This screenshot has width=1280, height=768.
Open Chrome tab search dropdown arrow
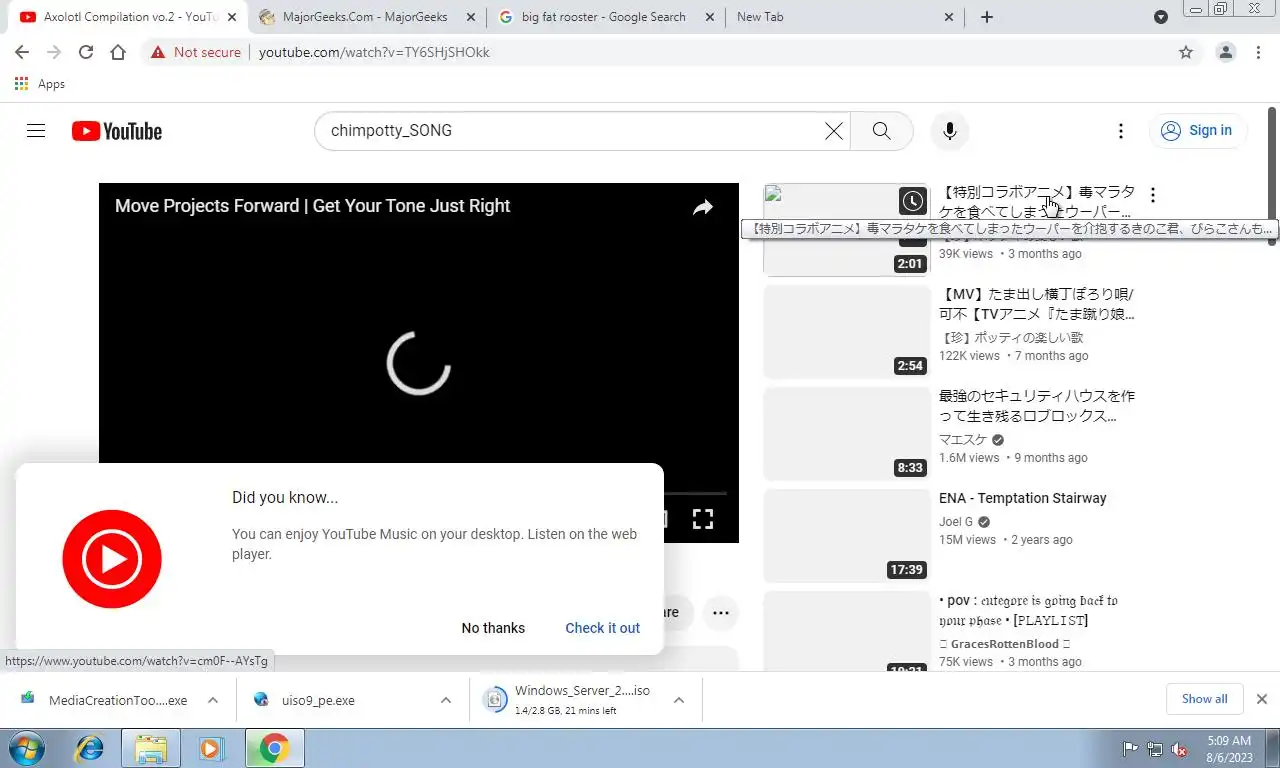(x=1160, y=17)
